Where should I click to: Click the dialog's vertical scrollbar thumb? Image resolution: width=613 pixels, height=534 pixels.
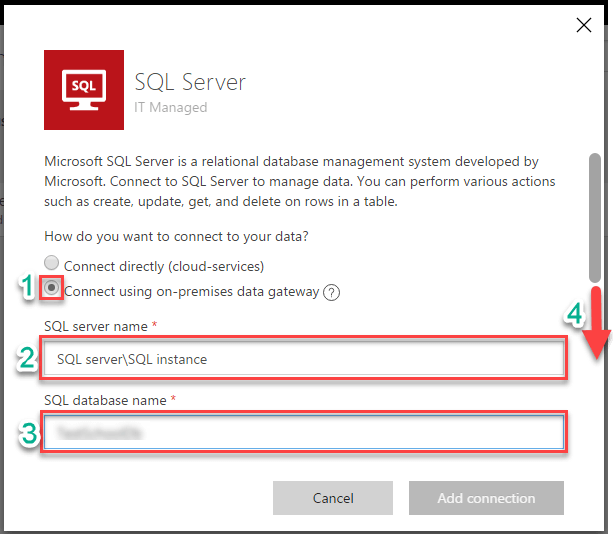point(594,215)
